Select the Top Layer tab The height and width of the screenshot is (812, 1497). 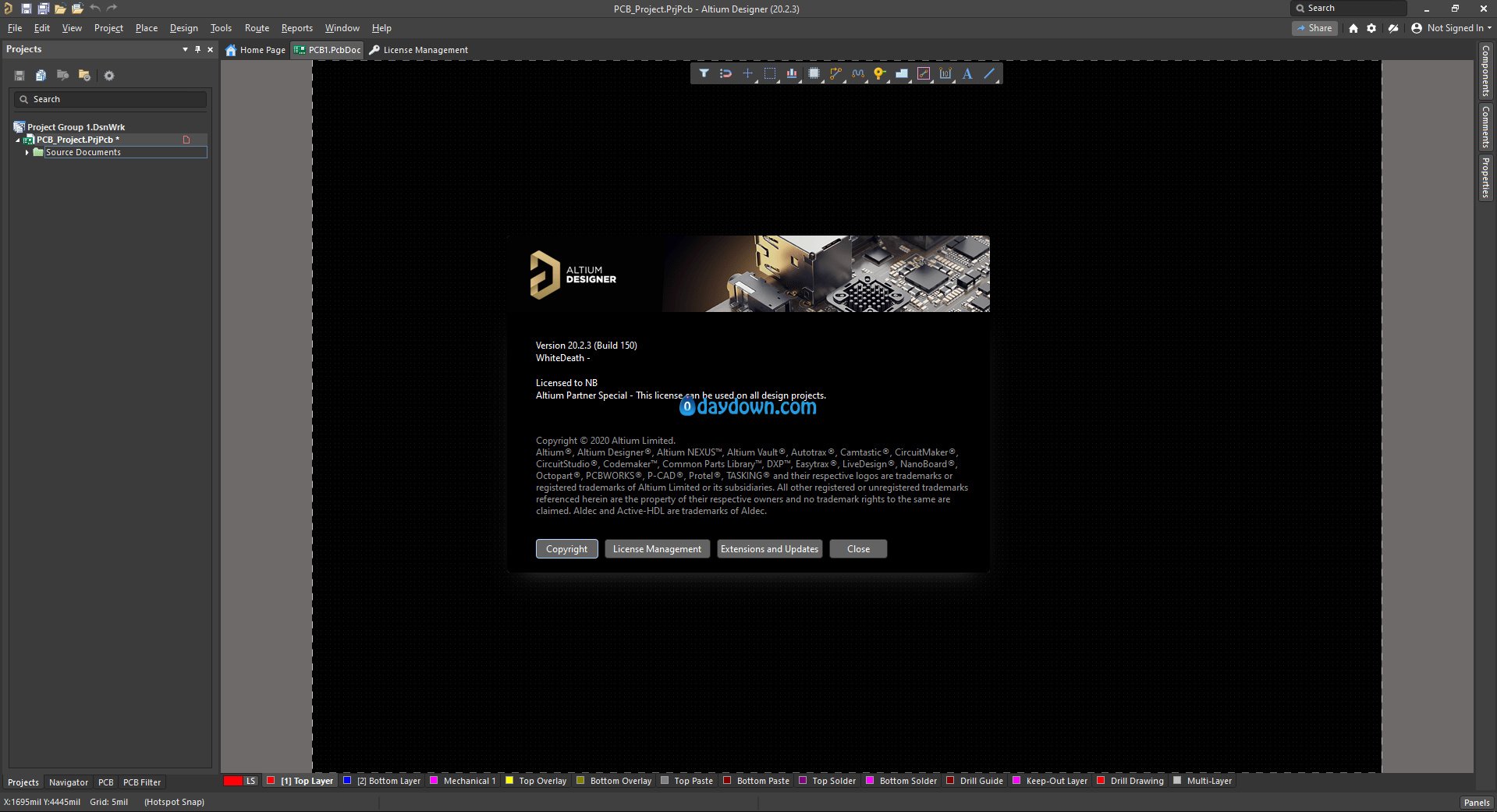click(x=300, y=781)
